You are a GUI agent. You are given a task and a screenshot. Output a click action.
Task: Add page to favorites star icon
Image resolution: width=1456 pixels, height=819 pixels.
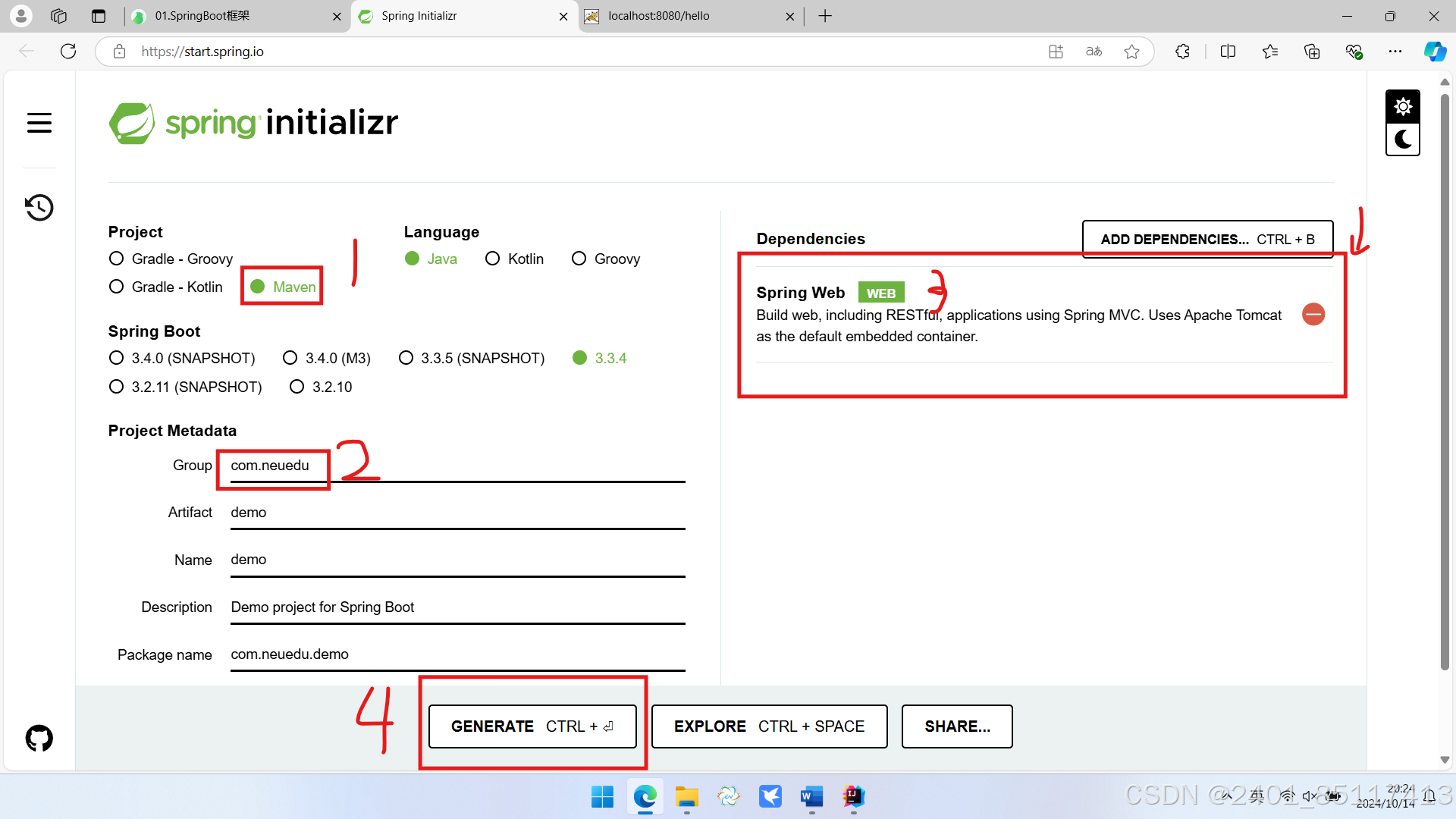[1131, 52]
